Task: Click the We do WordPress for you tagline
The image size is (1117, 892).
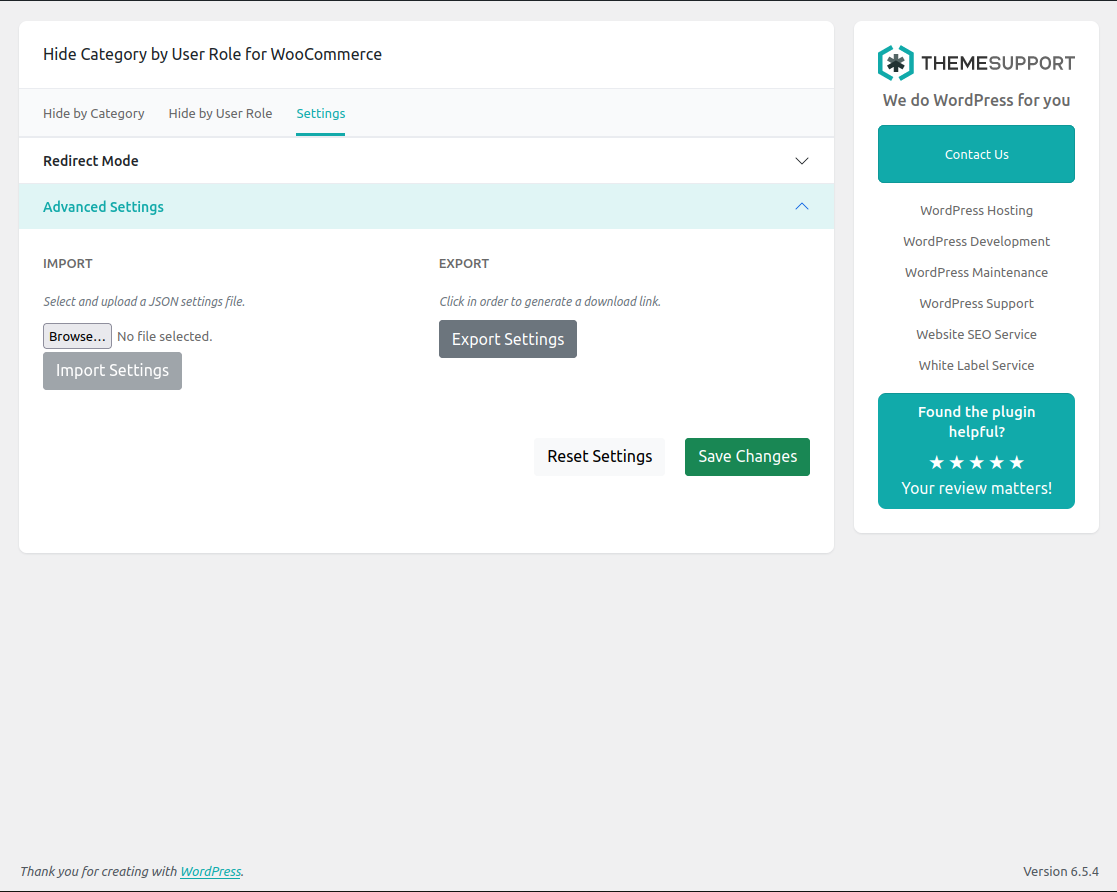Action: point(976,100)
